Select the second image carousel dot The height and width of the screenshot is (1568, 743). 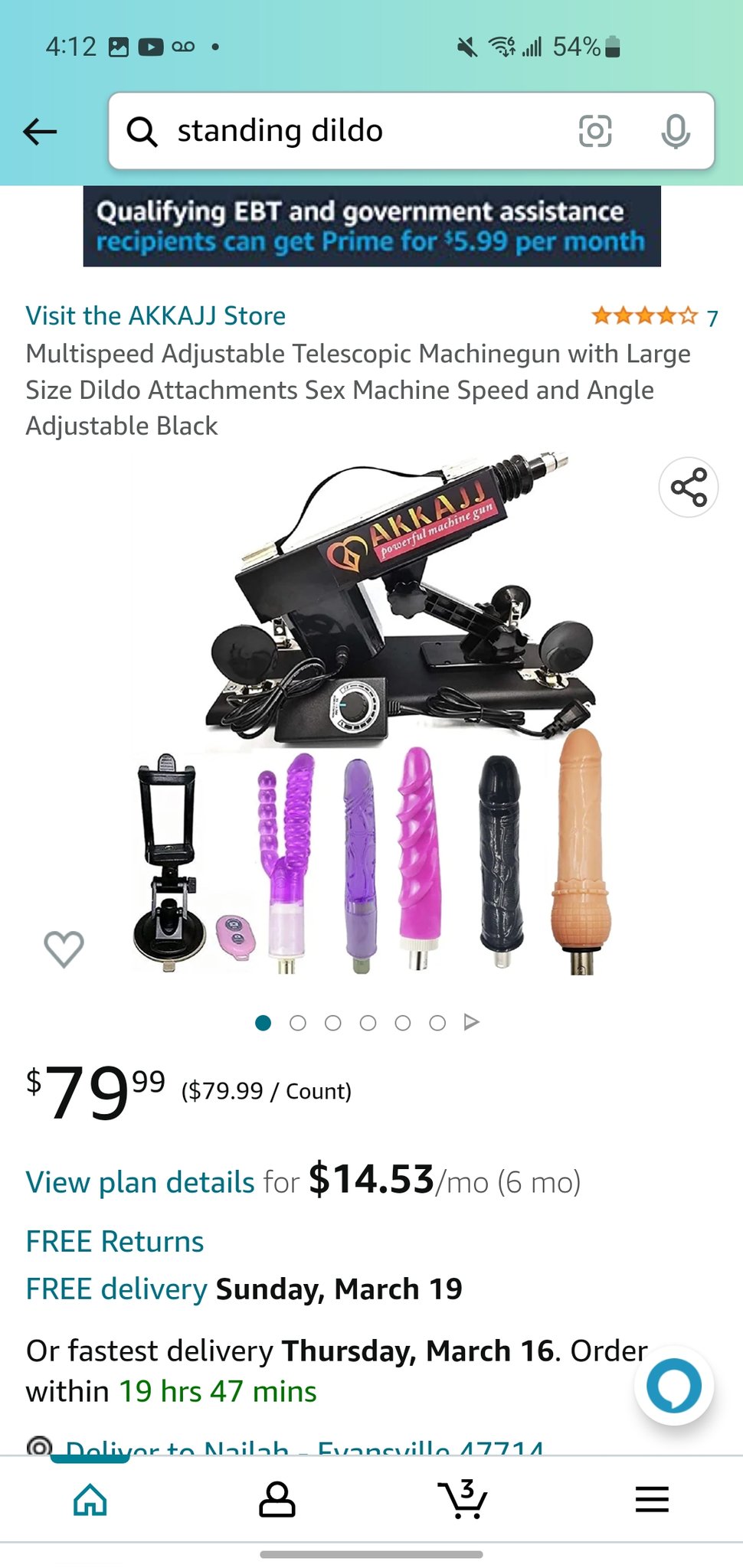tap(298, 1023)
